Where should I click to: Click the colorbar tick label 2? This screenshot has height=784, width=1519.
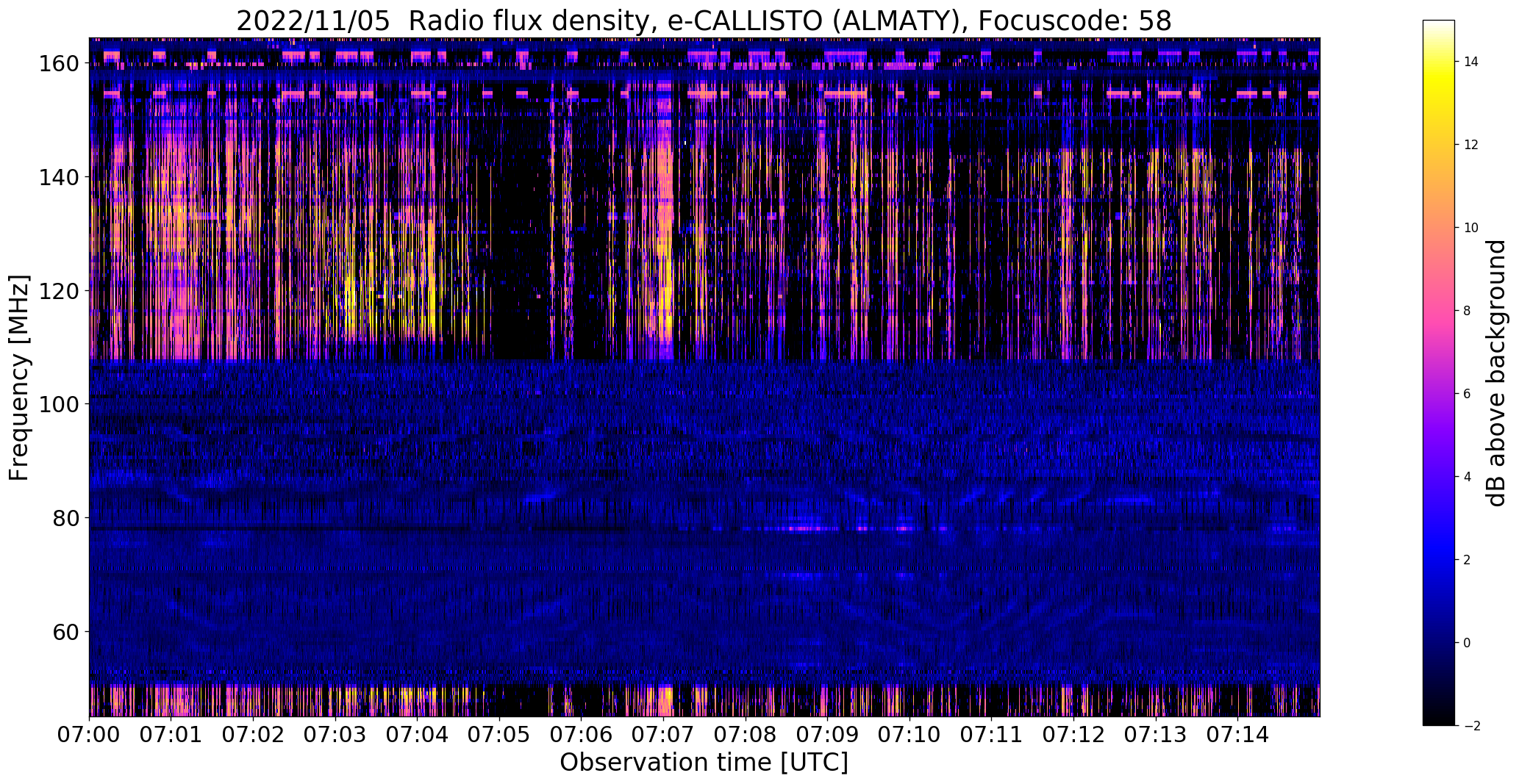pos(1468,560)
